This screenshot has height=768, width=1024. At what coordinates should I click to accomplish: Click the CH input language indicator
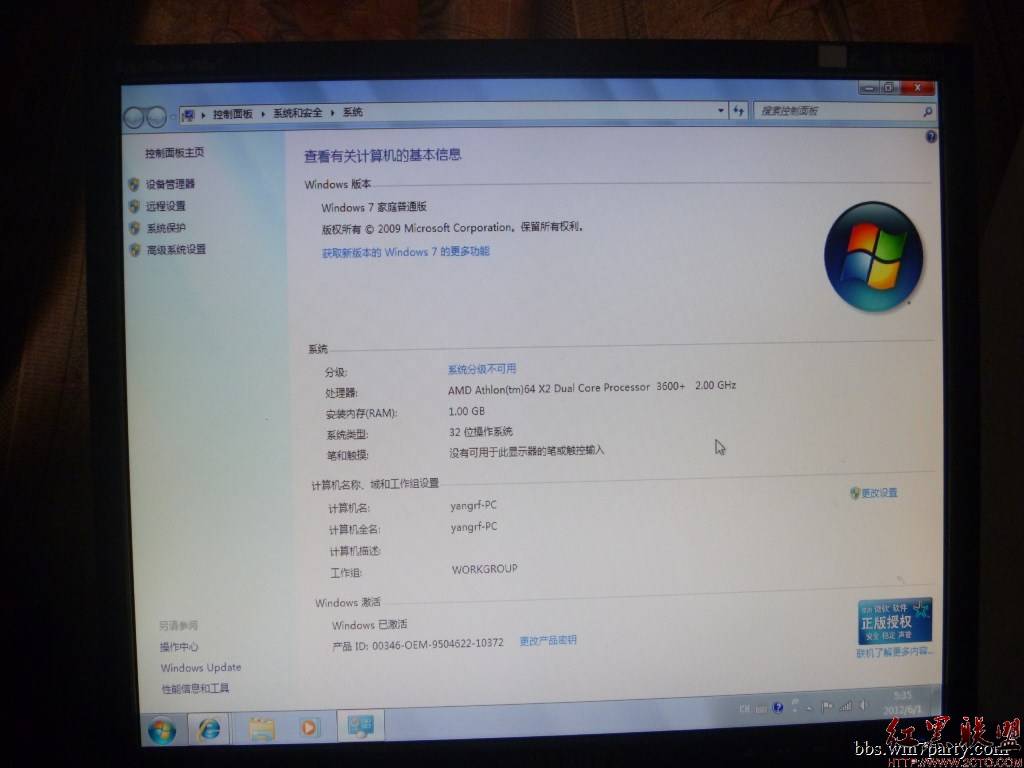pos(744,709)
